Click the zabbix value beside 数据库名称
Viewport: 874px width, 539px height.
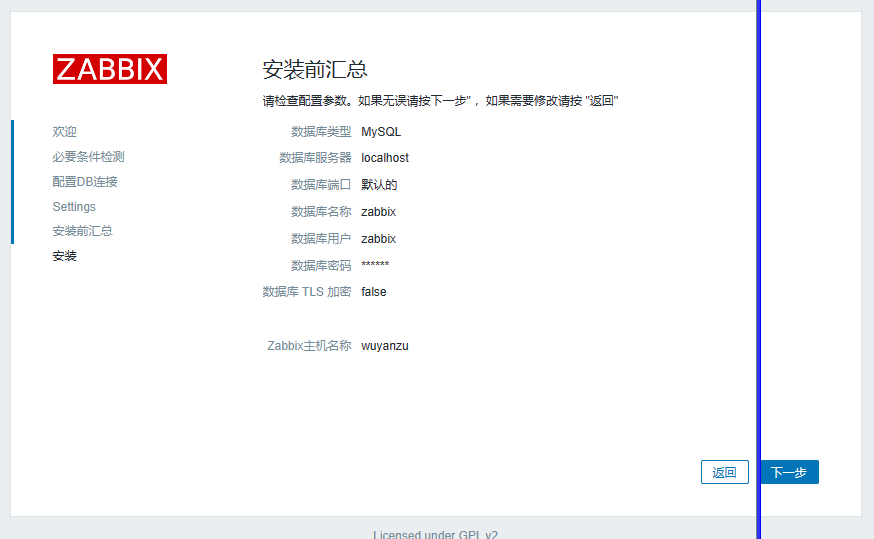pos(378,212)
